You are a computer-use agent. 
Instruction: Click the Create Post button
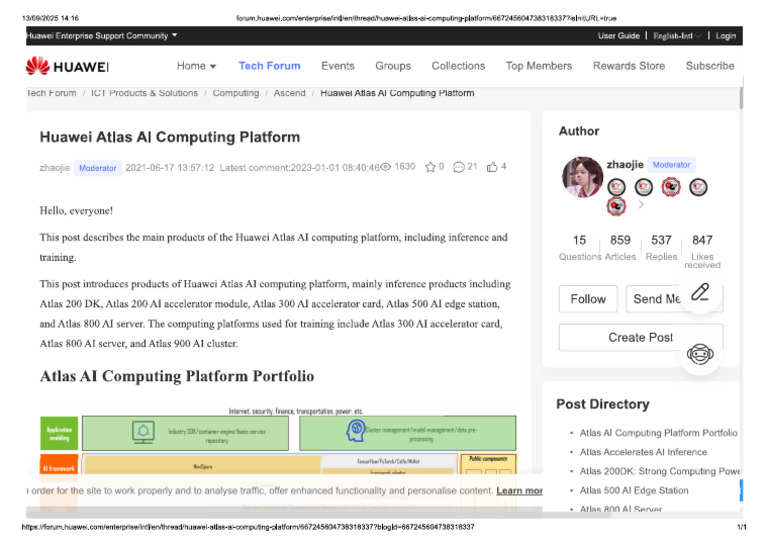point(641,337)
